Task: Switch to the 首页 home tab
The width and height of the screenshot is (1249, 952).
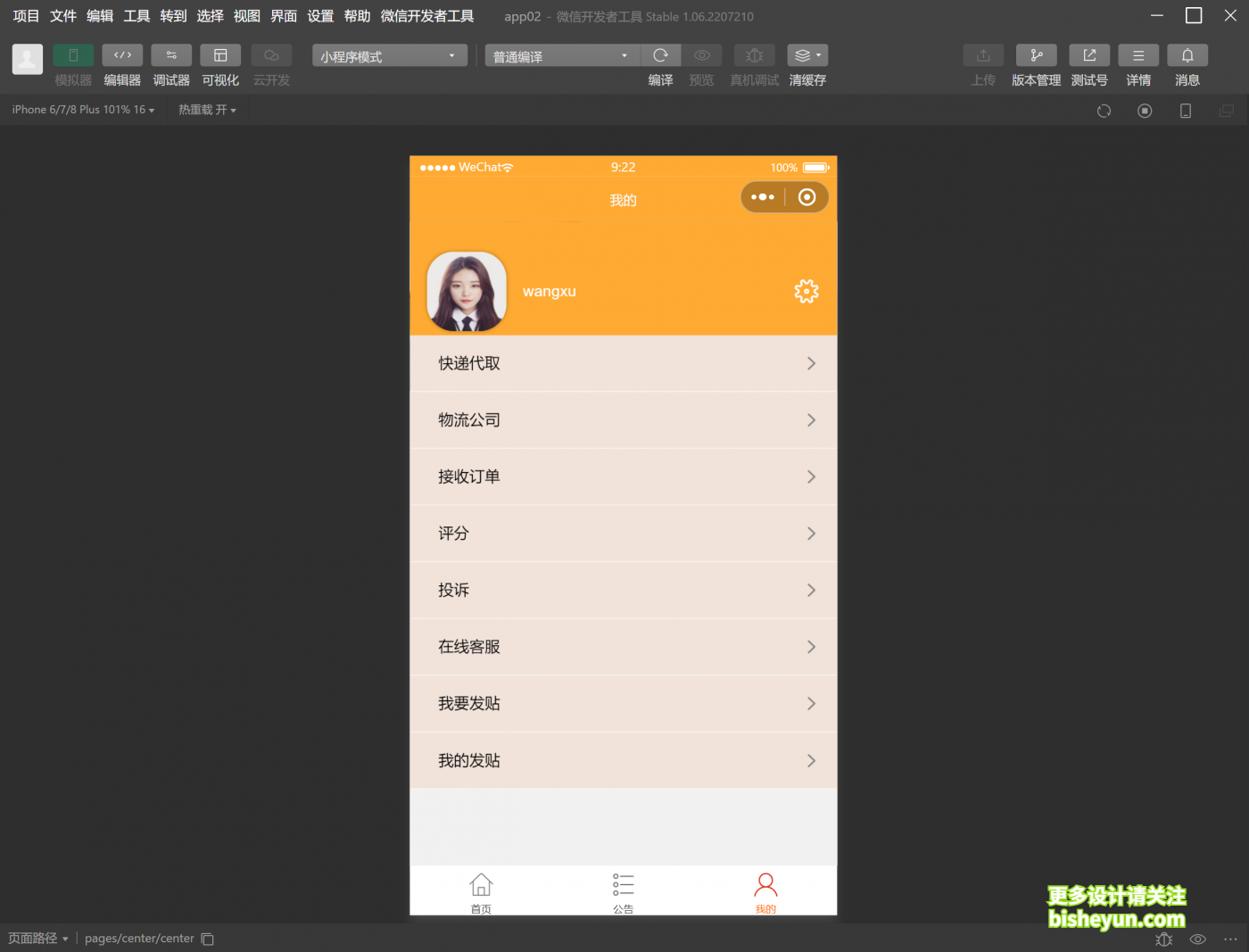Action: point(481,892)
